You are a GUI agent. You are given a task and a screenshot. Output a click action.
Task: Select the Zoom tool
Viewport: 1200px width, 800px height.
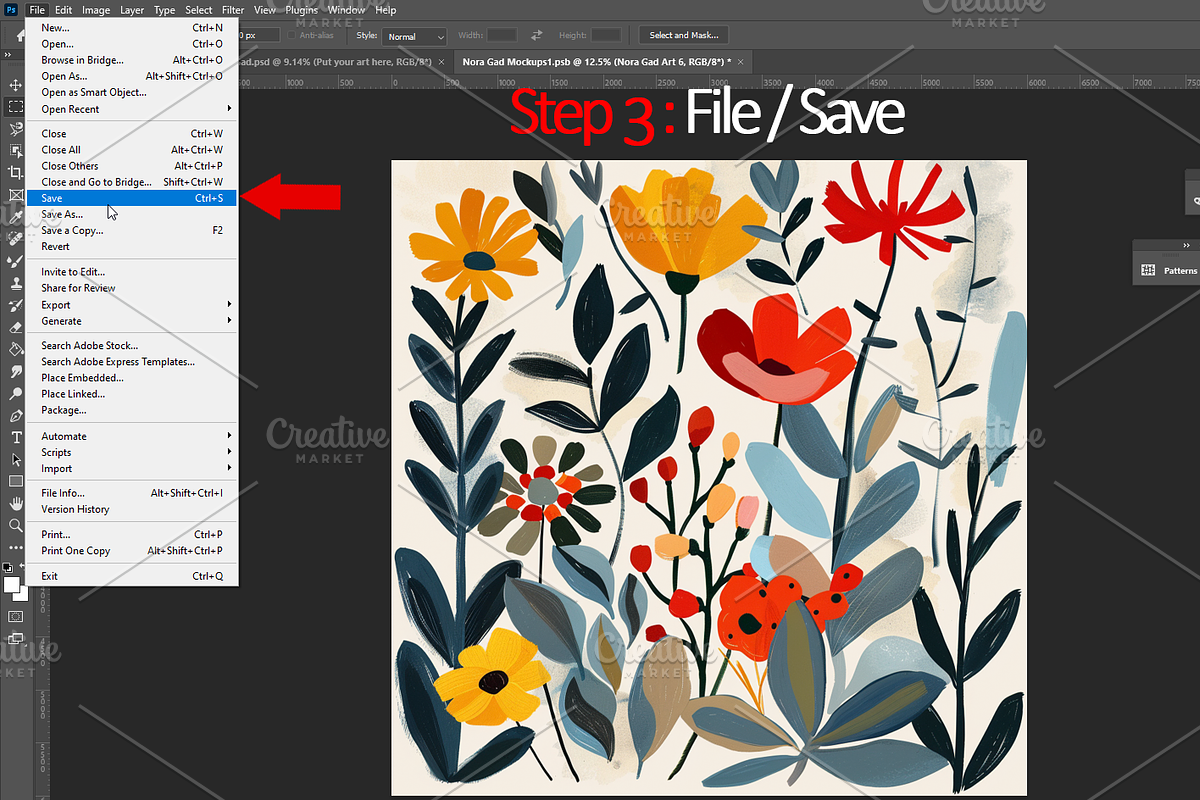click(15, 525)
